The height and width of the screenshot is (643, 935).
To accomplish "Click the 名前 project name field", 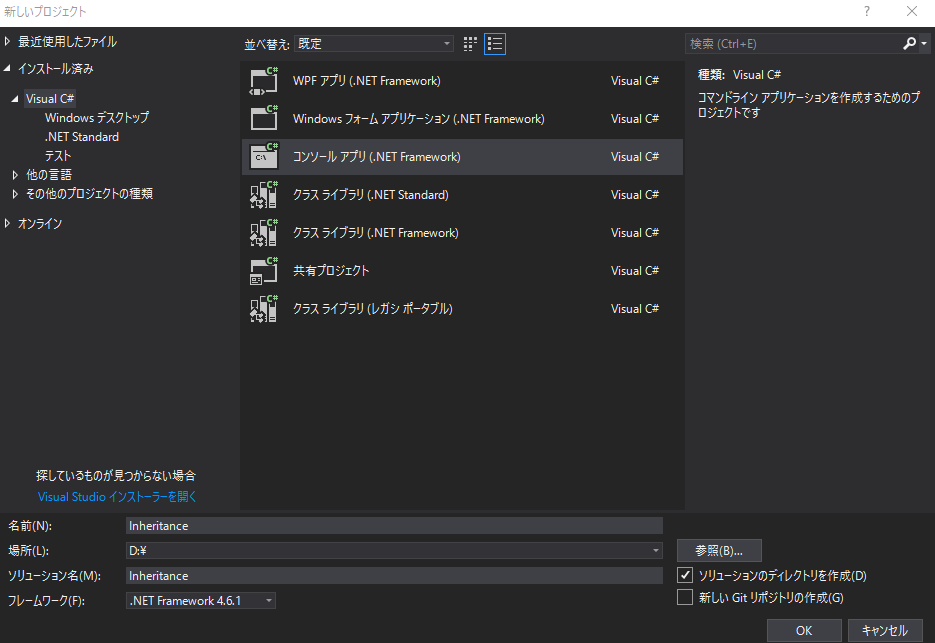I will click(x=394, y=525).
